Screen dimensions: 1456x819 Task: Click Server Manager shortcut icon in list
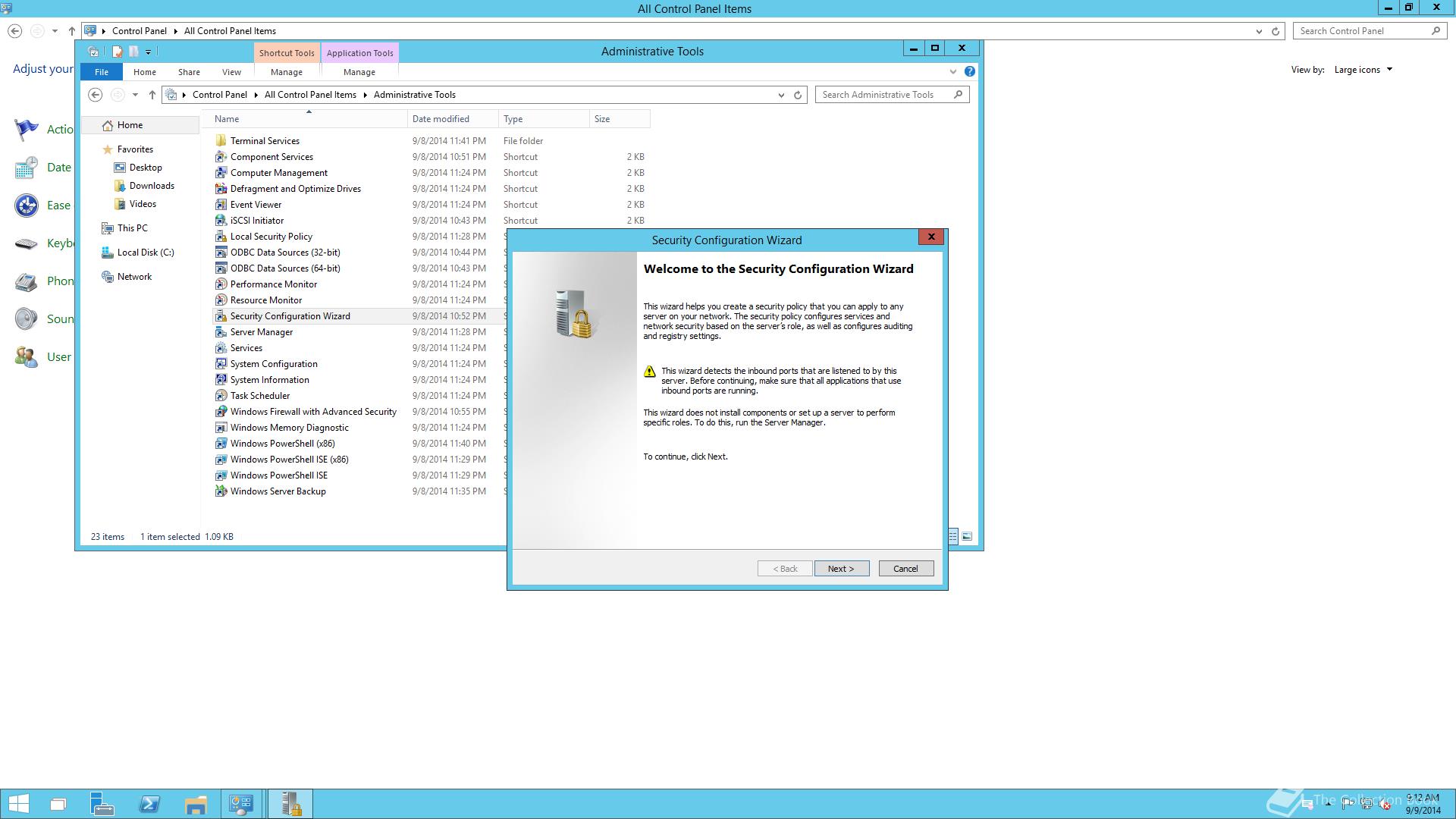click(221, 331)
